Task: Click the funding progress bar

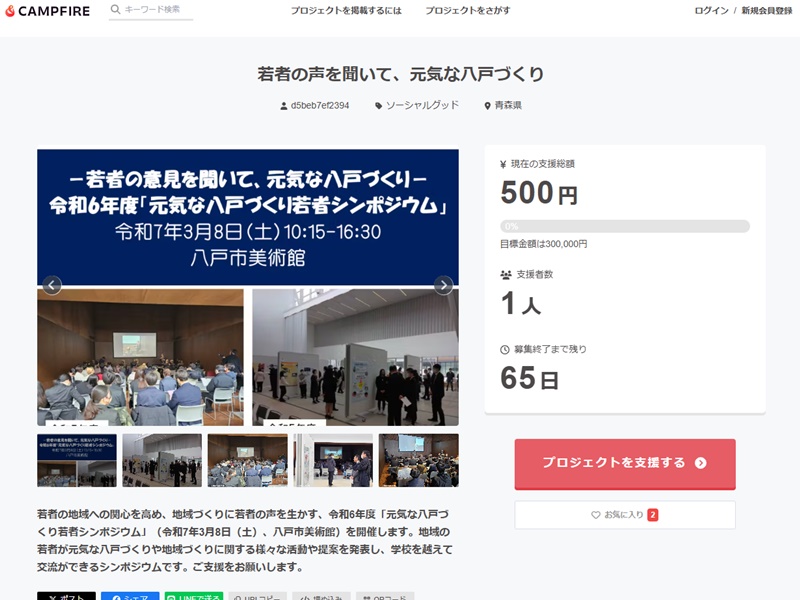Action: tap(625, 226)
